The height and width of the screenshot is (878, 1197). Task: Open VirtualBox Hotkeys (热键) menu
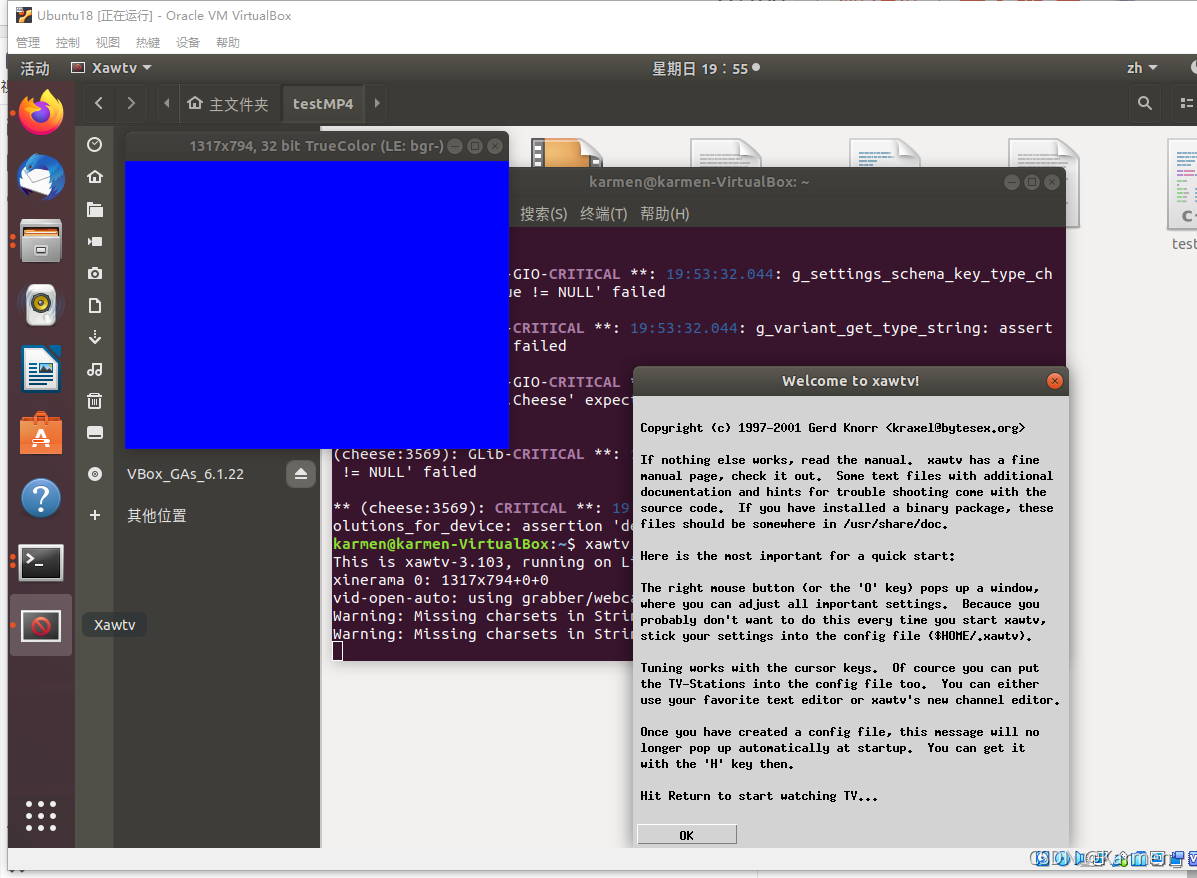(x=147, y=43)
